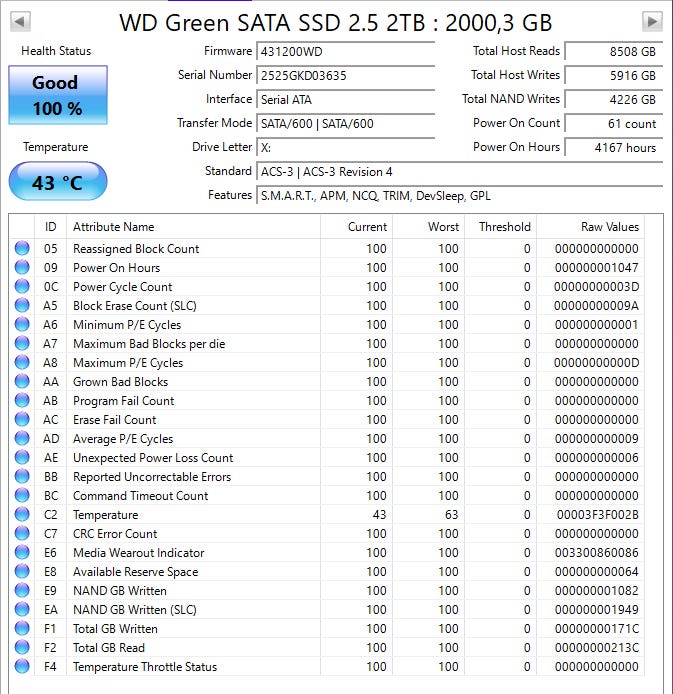Click the Power On Count value box

(612, 124)
